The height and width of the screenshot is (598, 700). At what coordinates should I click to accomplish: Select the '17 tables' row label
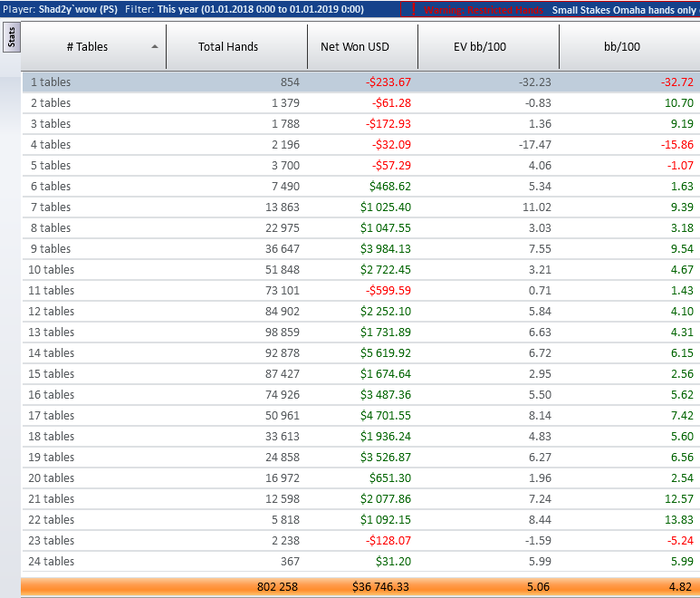point(51,415)
